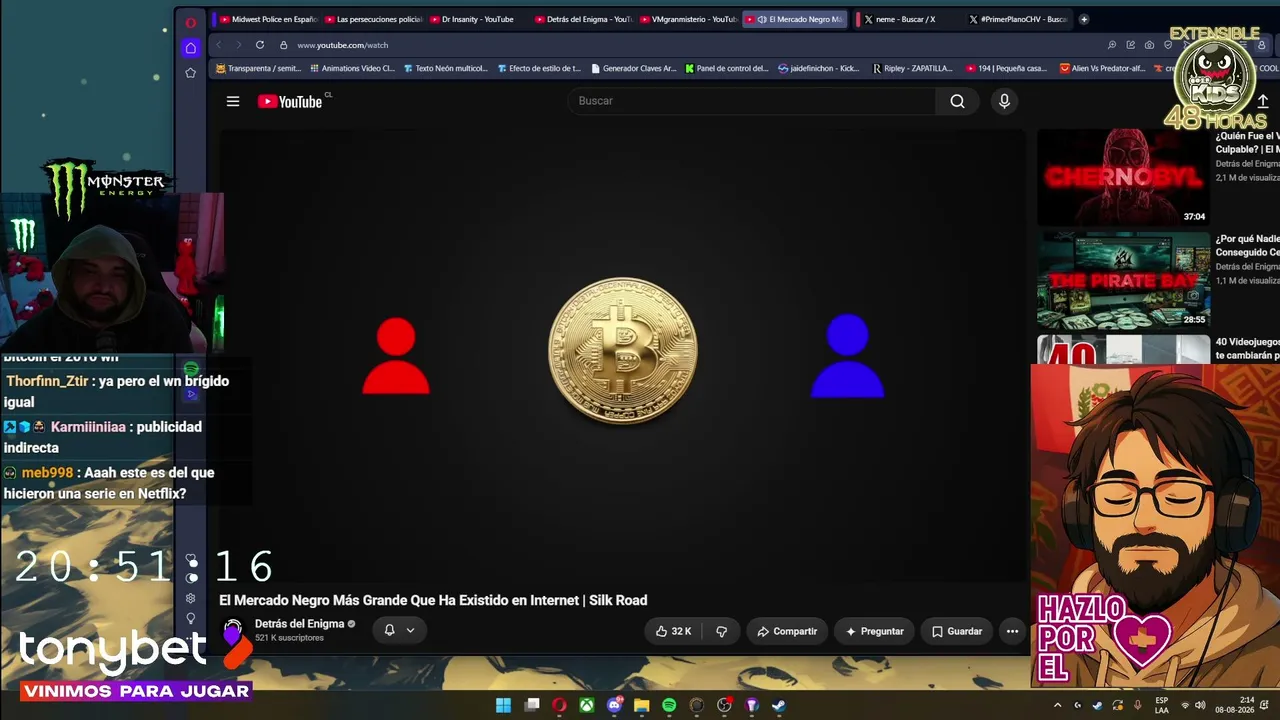Switch to #PrimerPlanoCHV - Buscar tab
Image resolution: width=1280 pixels, height=720 pixels.
(x=1016, y=19)
